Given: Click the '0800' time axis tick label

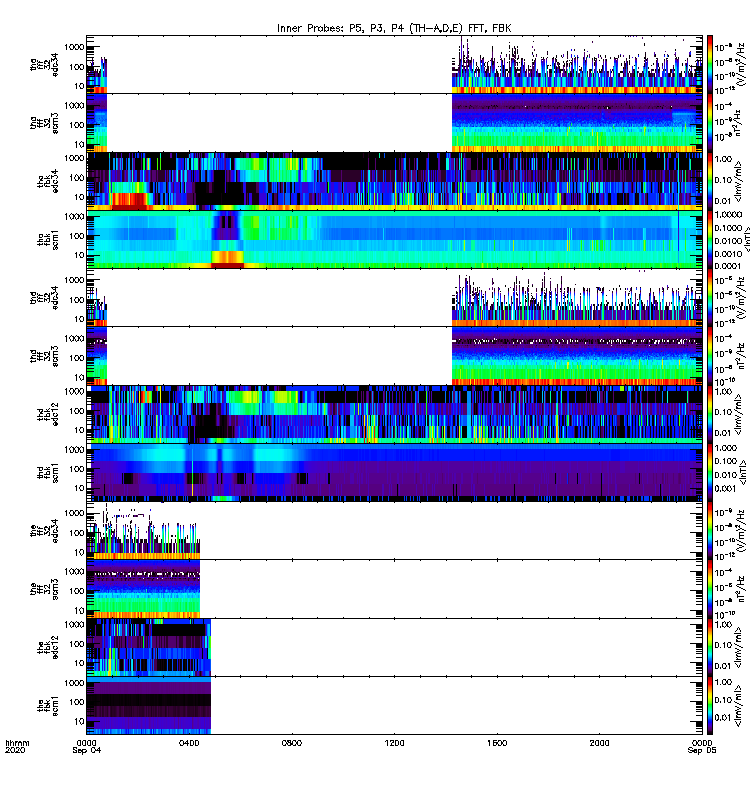Looking at the screenshot, I should [x=292, y=743].
